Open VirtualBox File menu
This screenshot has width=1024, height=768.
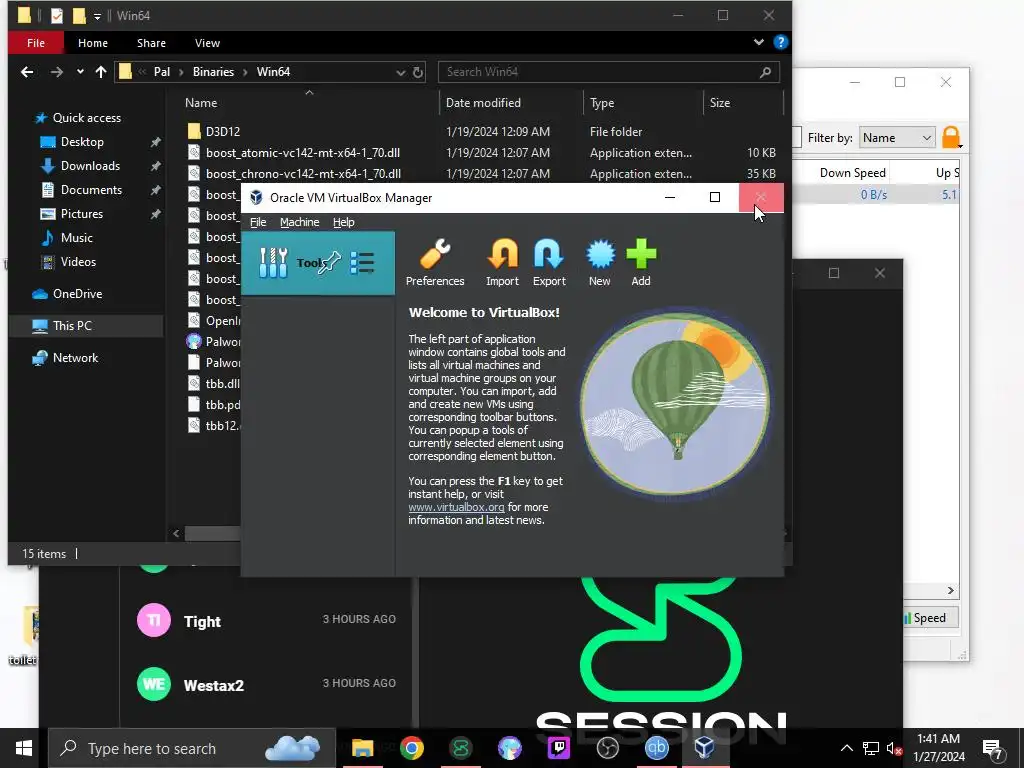[x=258, y=222]
